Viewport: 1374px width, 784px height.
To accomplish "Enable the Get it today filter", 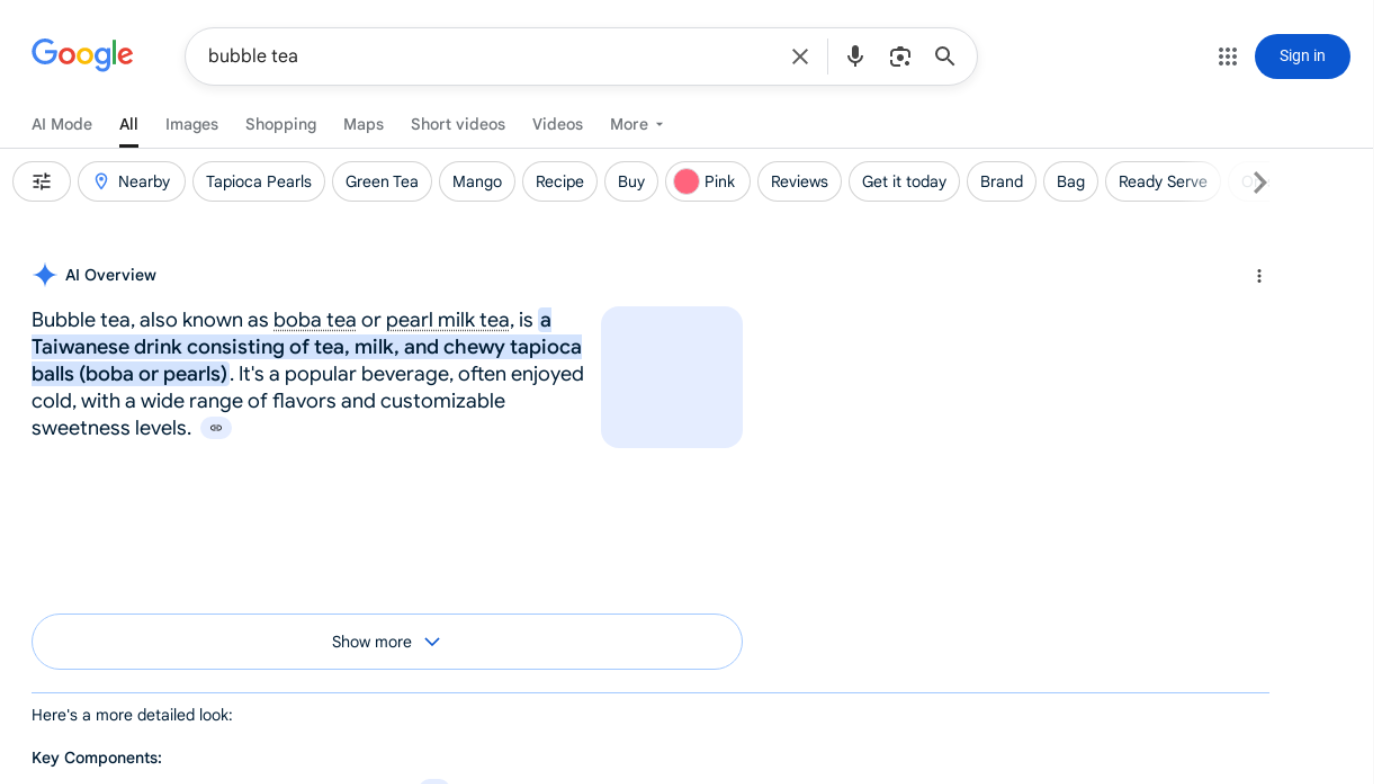I will point(904,182).
